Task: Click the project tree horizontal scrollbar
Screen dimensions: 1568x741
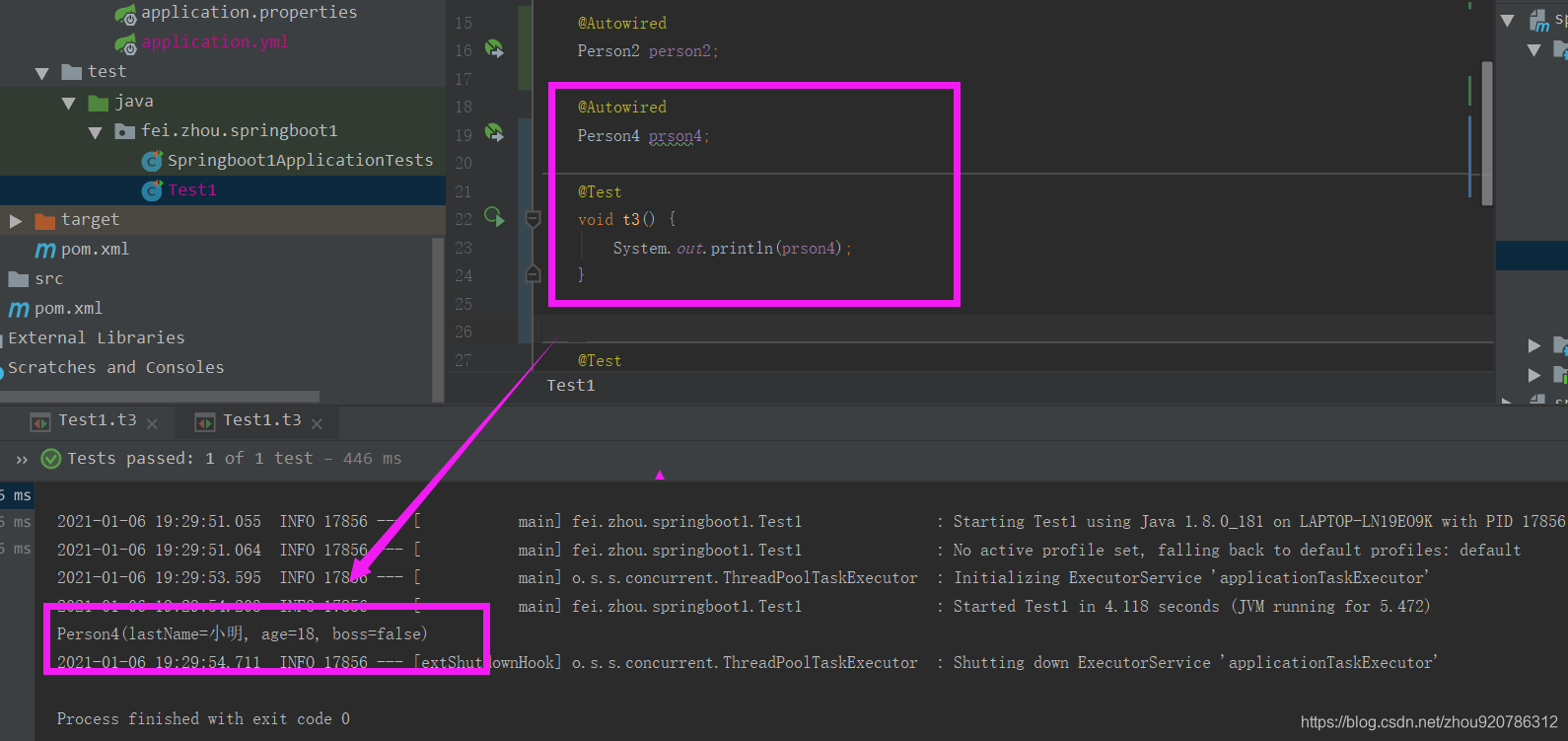Action: [x=160, y=397]
